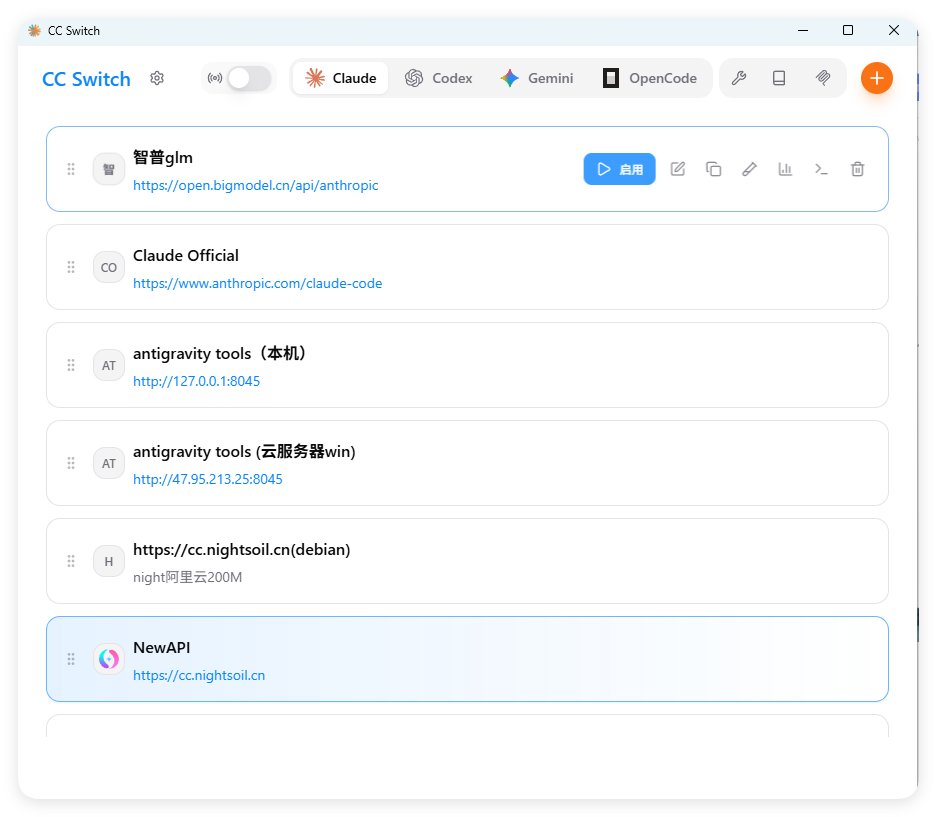Viewport: 937px width, 817px height.
Task: Click the drag handle of Claude Official card
Action: pyautogui.click(x=71, y=267)
